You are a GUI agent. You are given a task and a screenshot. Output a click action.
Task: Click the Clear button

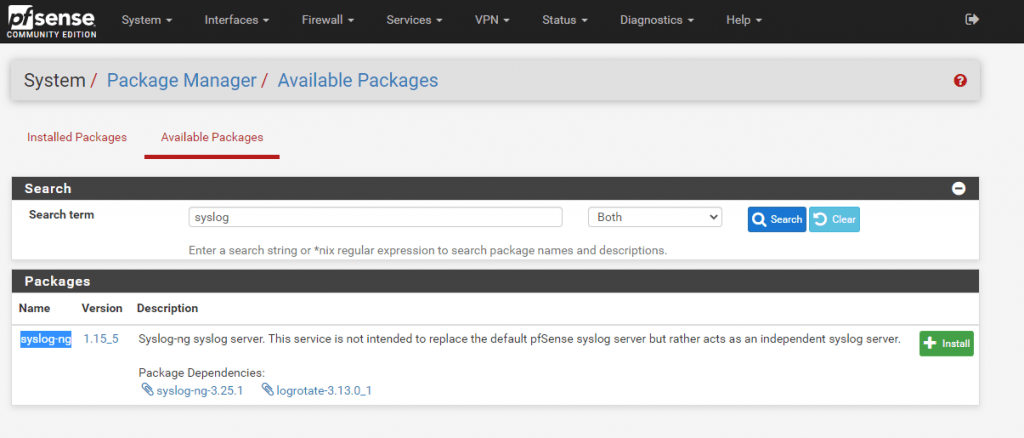tap(835, 219)
